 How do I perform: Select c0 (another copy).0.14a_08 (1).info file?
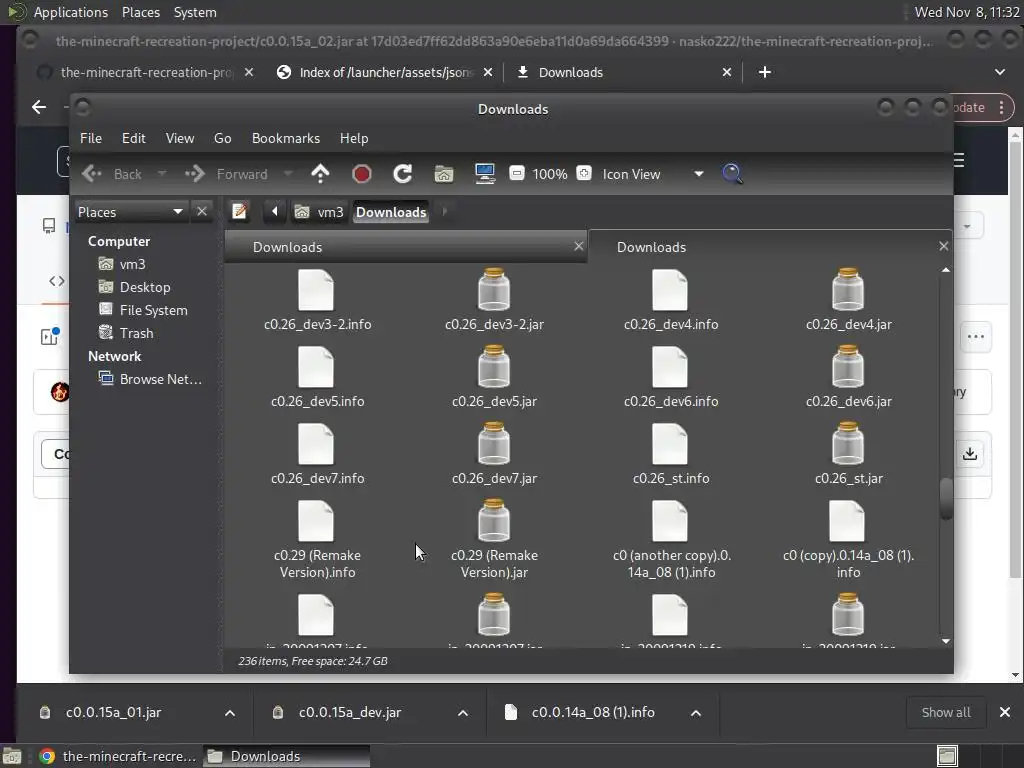(x=670, y=521)
